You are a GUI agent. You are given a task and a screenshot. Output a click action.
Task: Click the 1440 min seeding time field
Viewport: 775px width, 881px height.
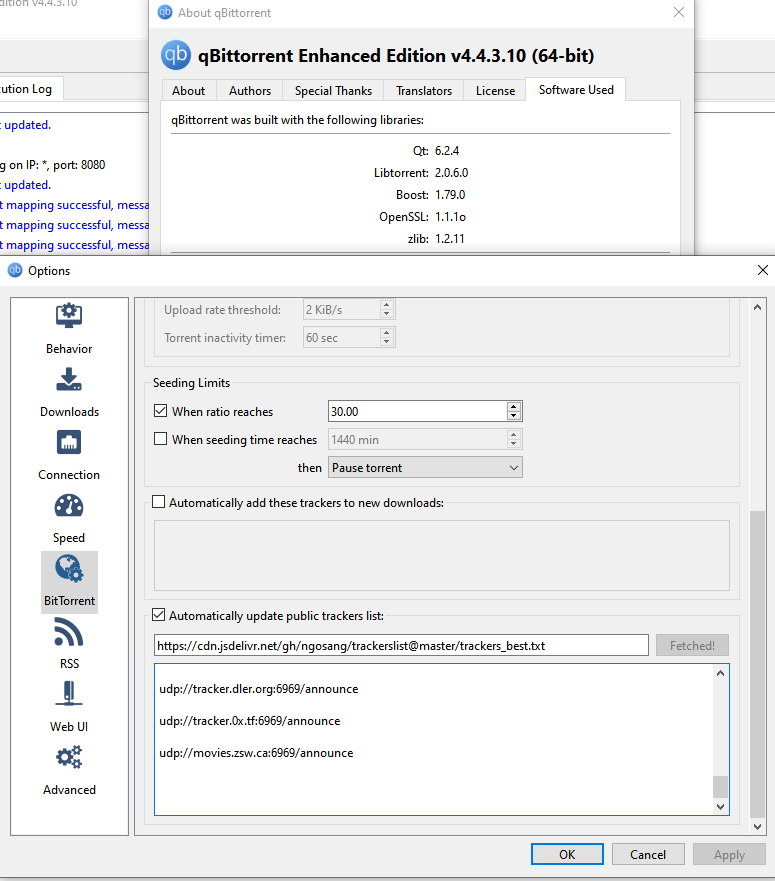pyautogui.click(x=418, y=439)
